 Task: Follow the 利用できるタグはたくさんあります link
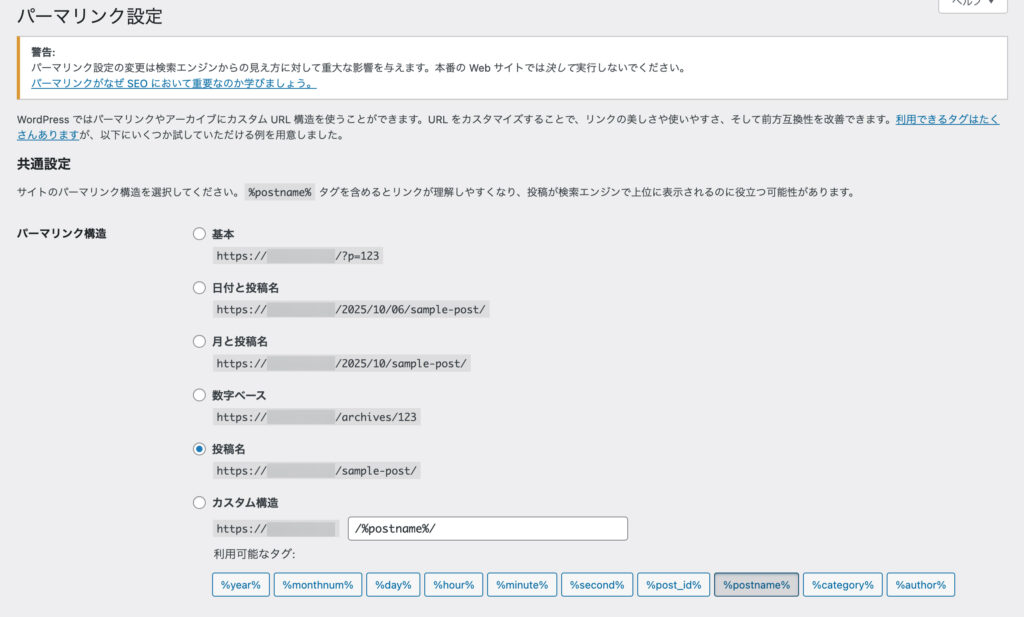946,118
